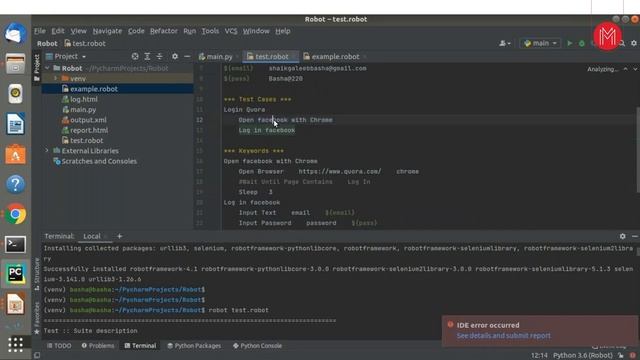The height and width of the screenshot is (360, 640).
Task: Open the Navigate menu
Action: pos(107,31)
